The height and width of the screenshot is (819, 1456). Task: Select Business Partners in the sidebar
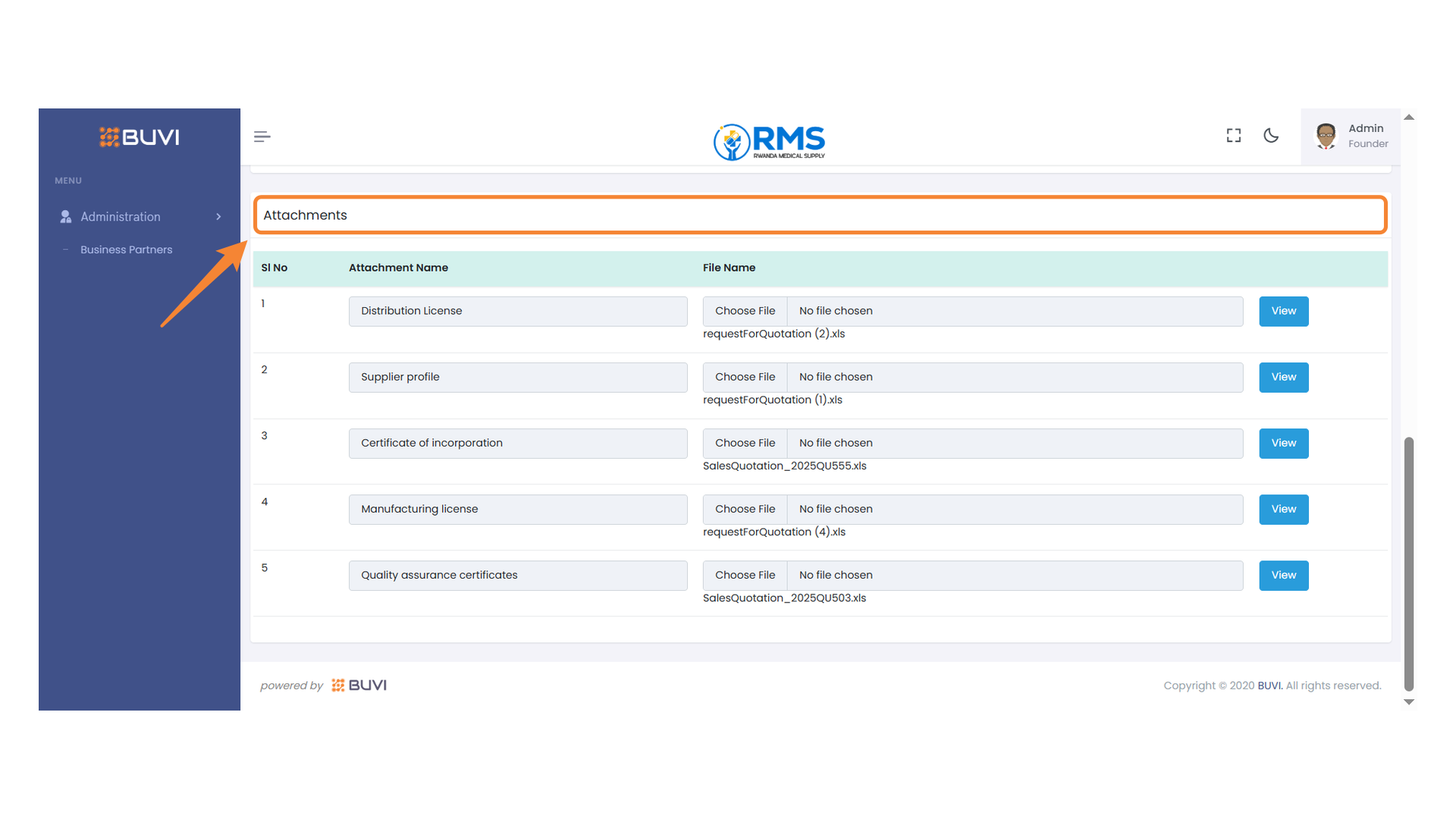[126, 249]
